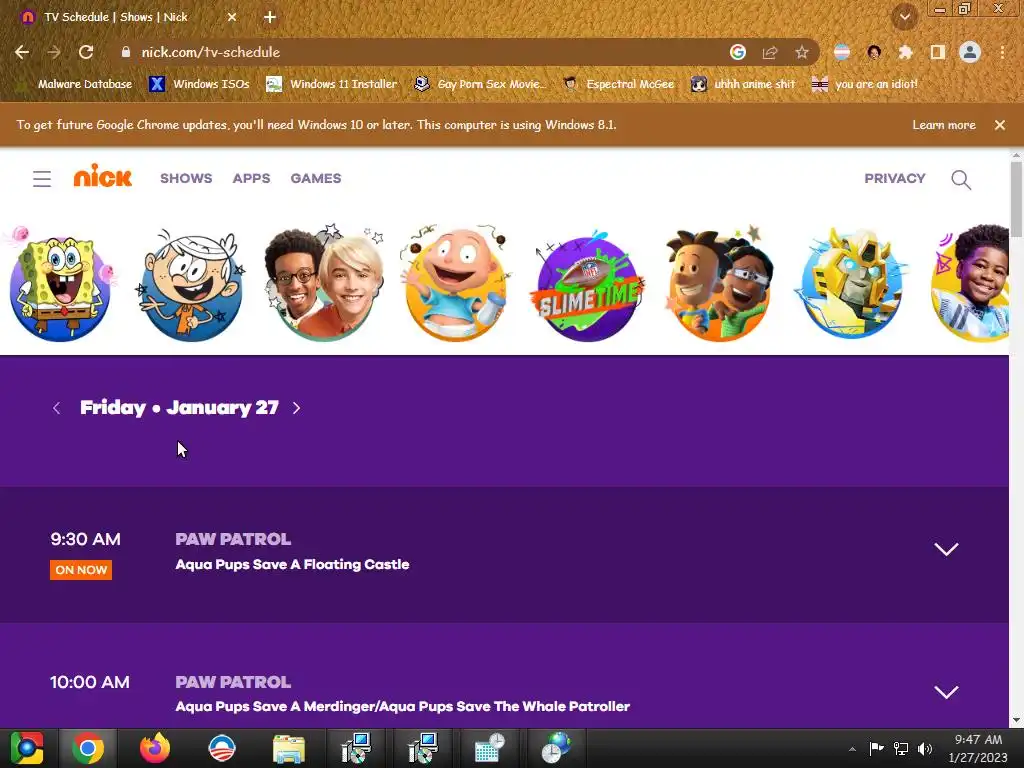1024x768 pixels.
Task: Open Chrome from the taskbar
Action: point(88,748)
